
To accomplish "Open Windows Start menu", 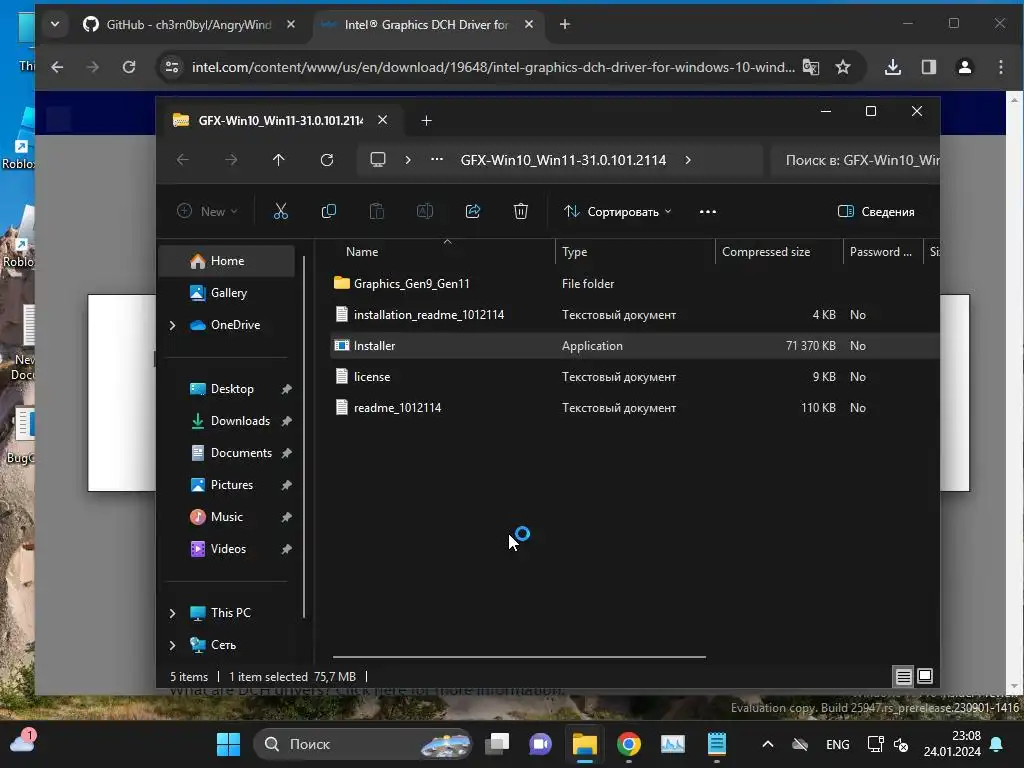I will point(229,744).
